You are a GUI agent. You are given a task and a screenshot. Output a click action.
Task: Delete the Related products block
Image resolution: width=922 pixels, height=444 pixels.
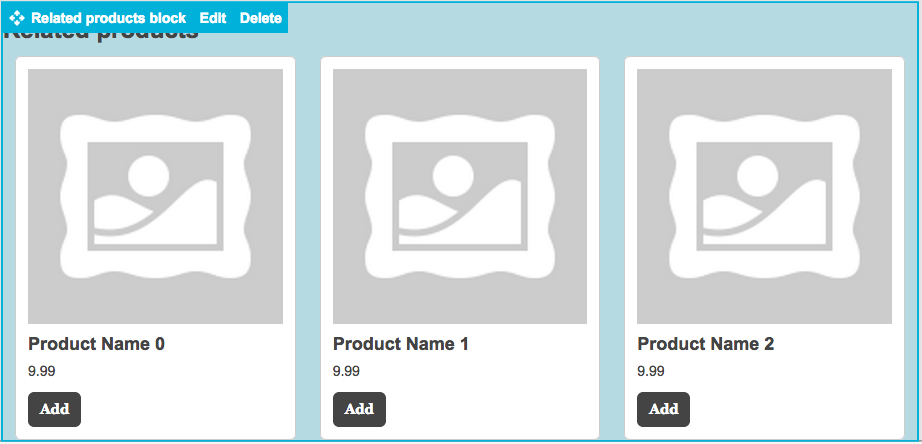(x=261, y=18)
